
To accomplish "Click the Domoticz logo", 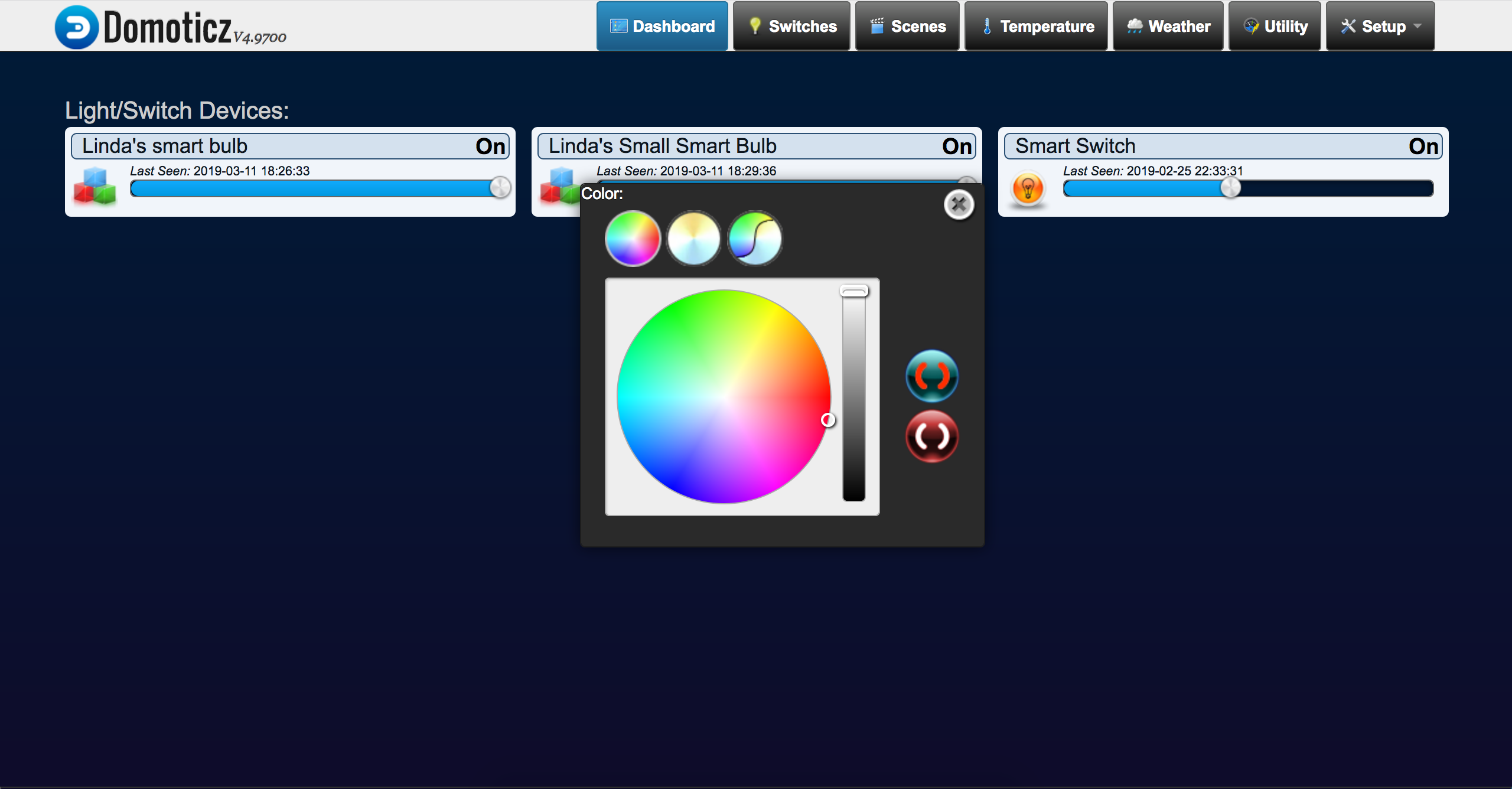I will (77, 27).
